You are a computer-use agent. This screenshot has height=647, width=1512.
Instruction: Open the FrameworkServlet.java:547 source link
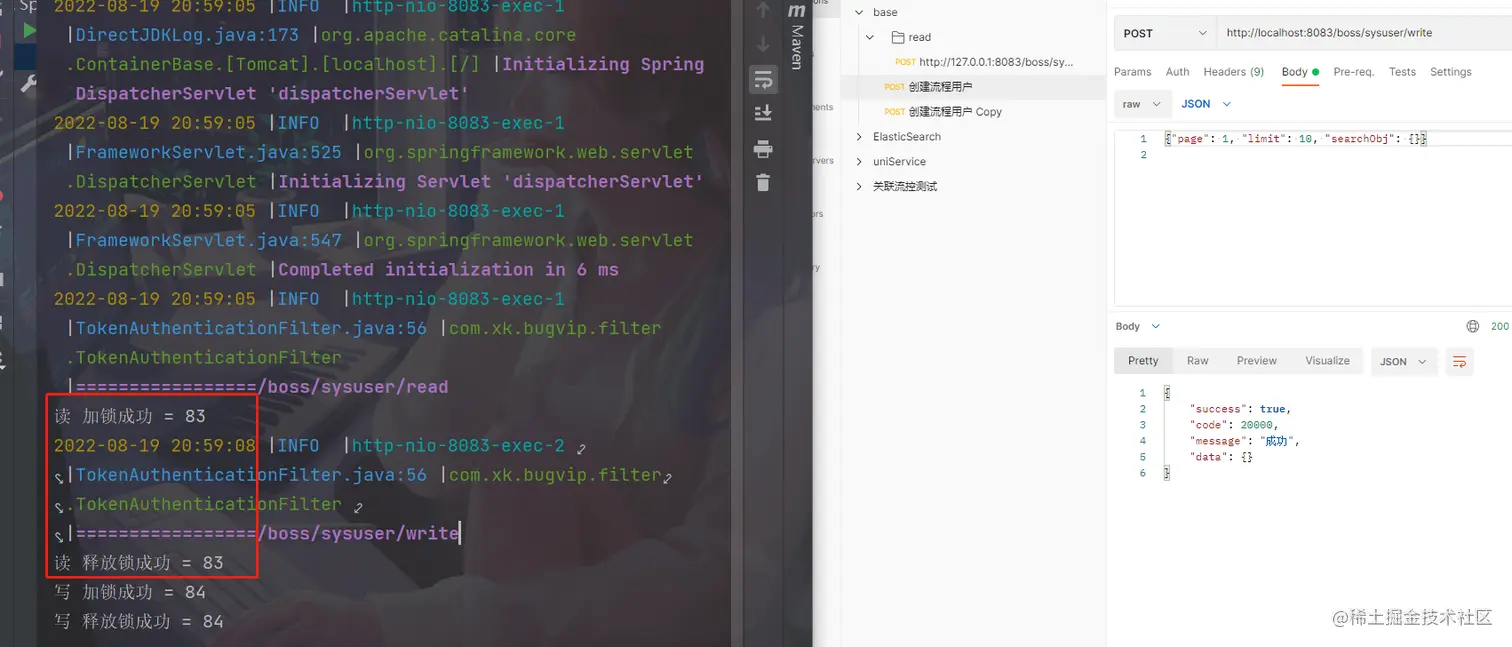(209, 241)
